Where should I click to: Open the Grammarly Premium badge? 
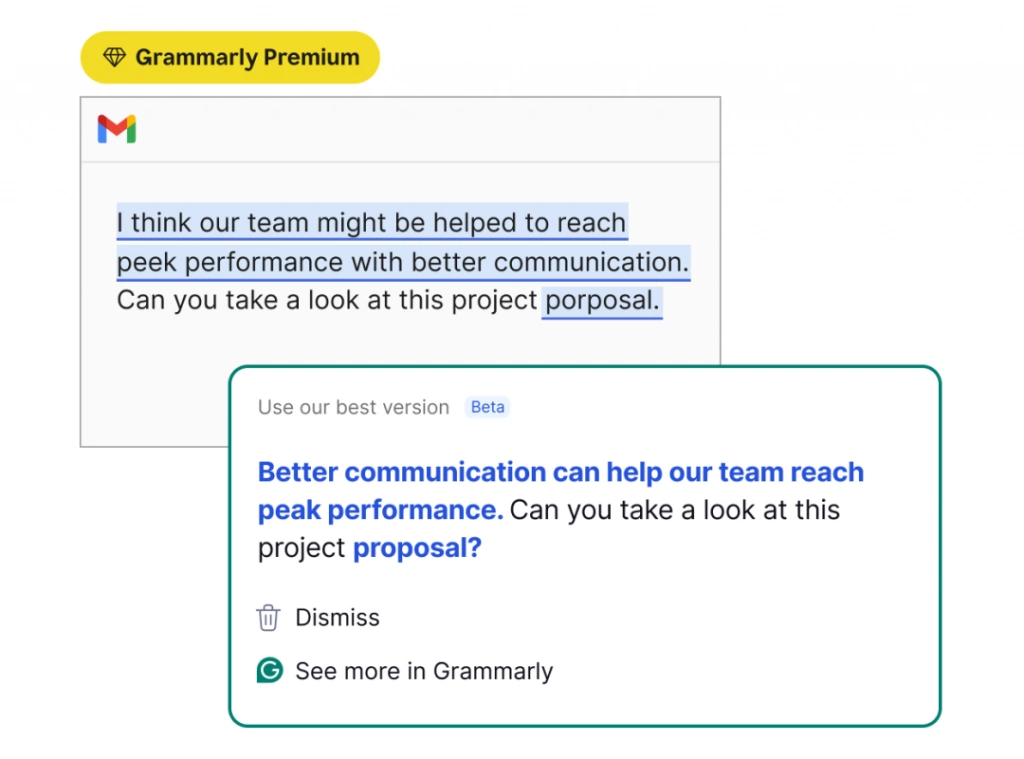pyautogui.click(x=230, y=57)
